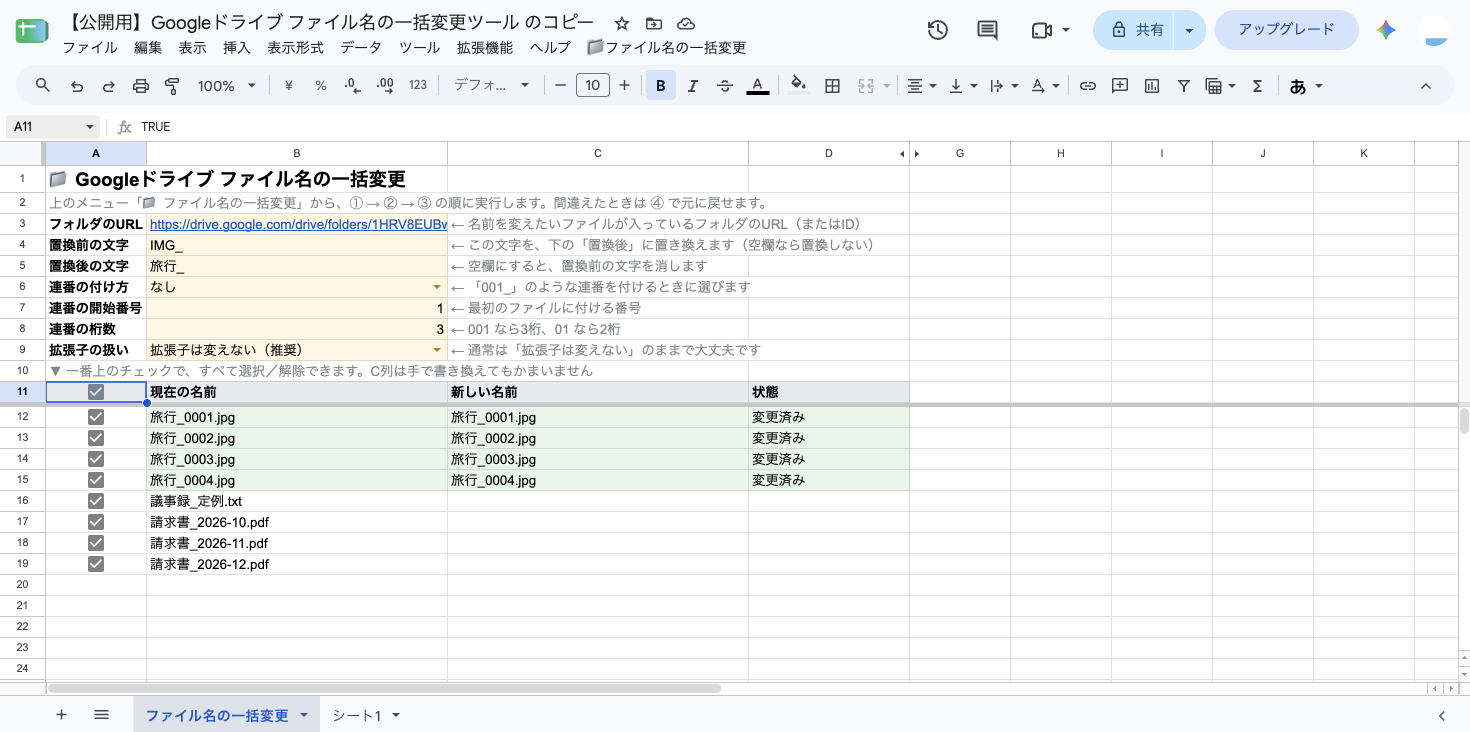Show all comments panel

(988, 30)
